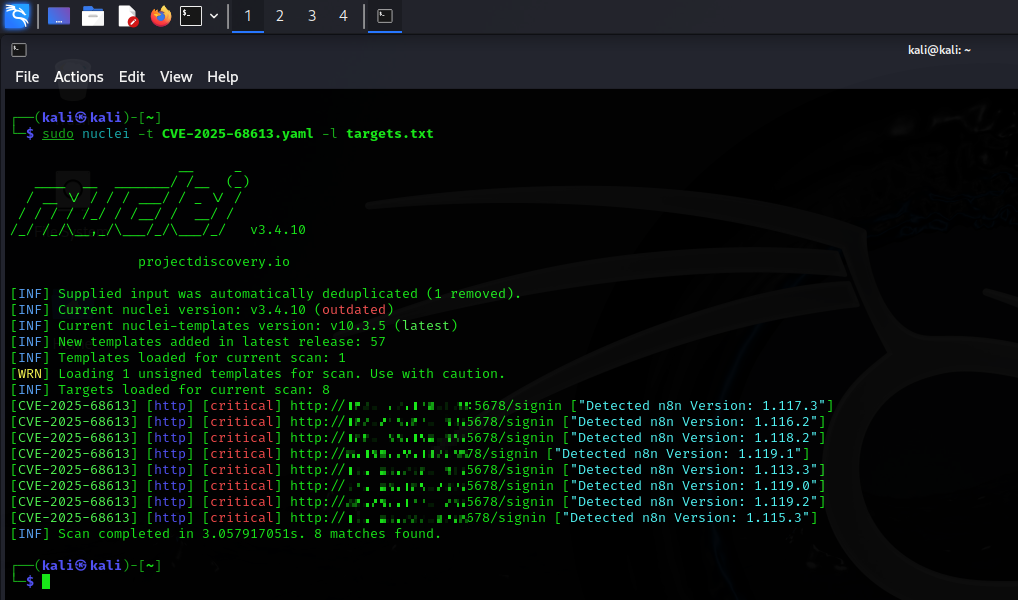The image size is (1018, 600).
Task: Click result URL with n8n Version 1.117.3
Action: point(426,406)
